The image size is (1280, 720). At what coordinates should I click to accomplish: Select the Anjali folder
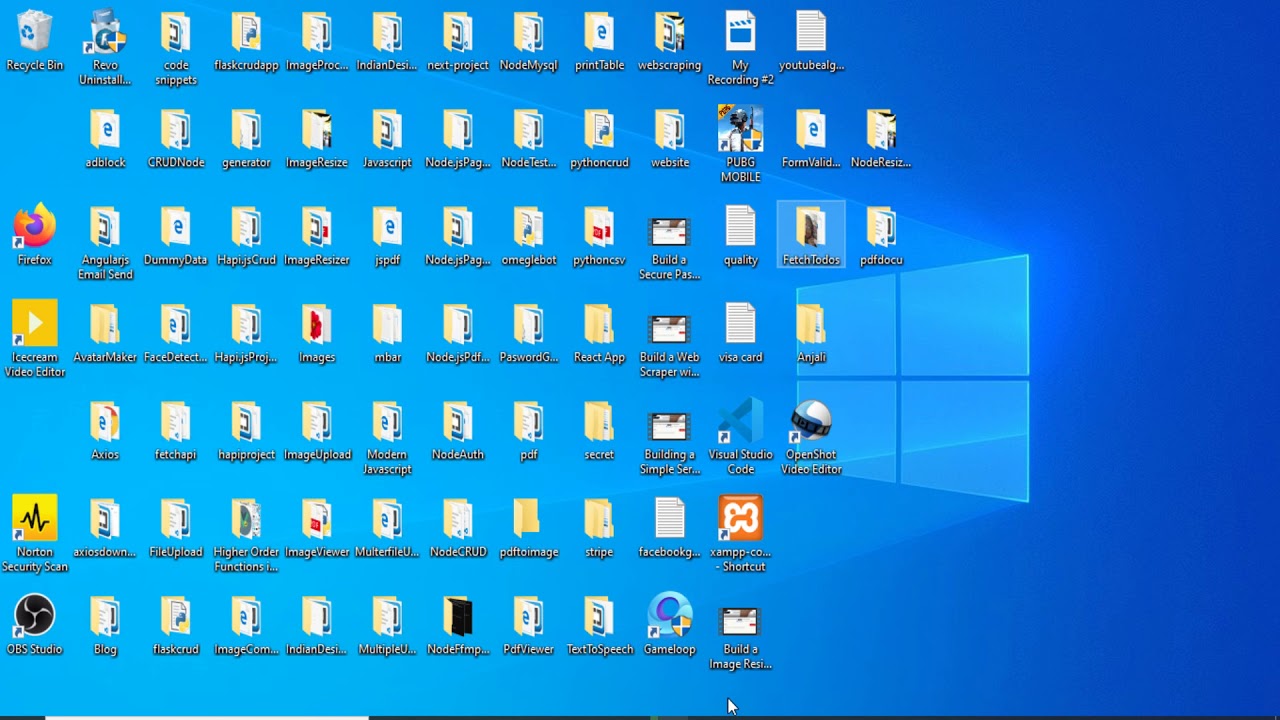pyautogui.click(x=811, y=325)
